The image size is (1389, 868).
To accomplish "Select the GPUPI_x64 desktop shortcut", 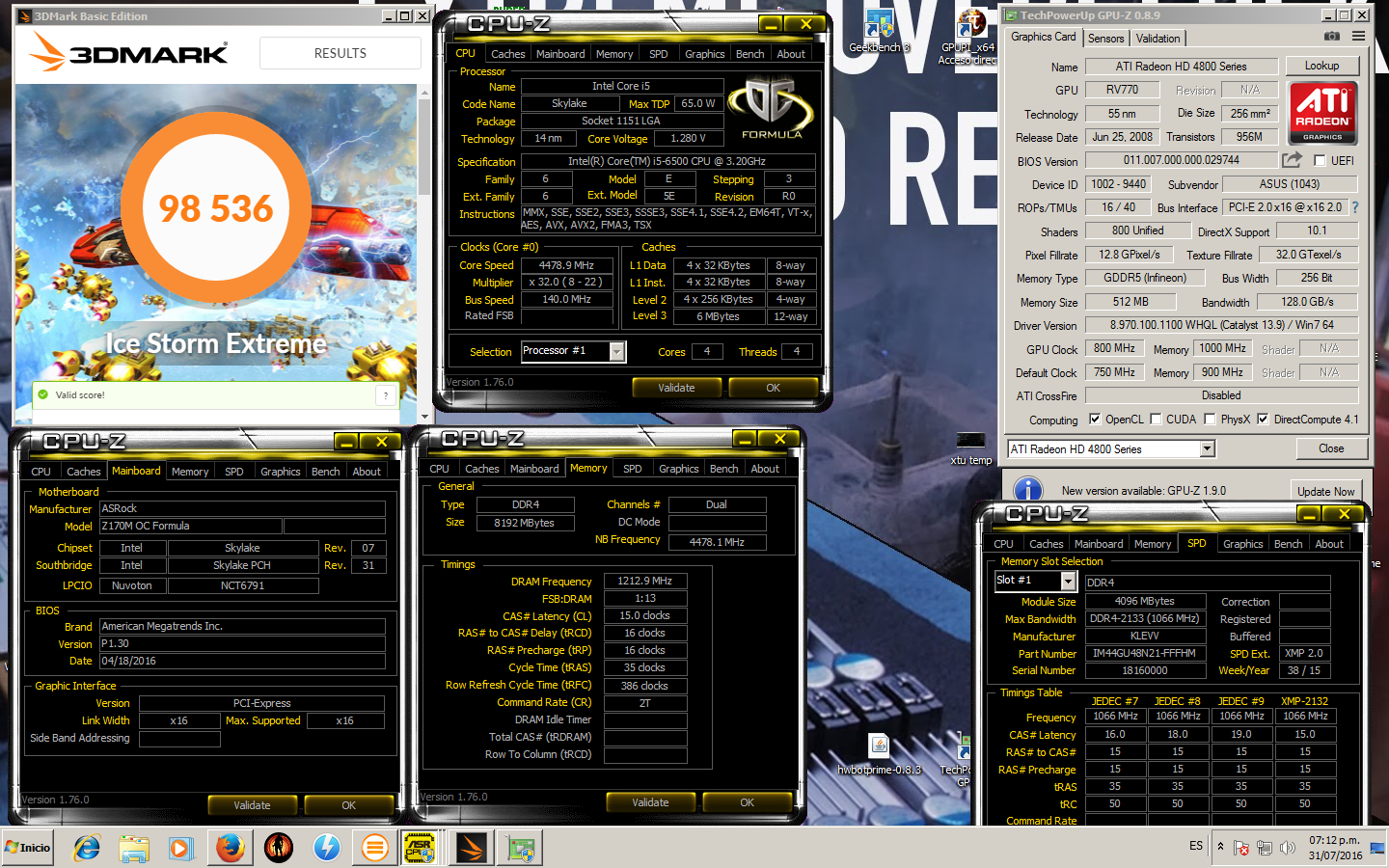I will pos(968,37).
